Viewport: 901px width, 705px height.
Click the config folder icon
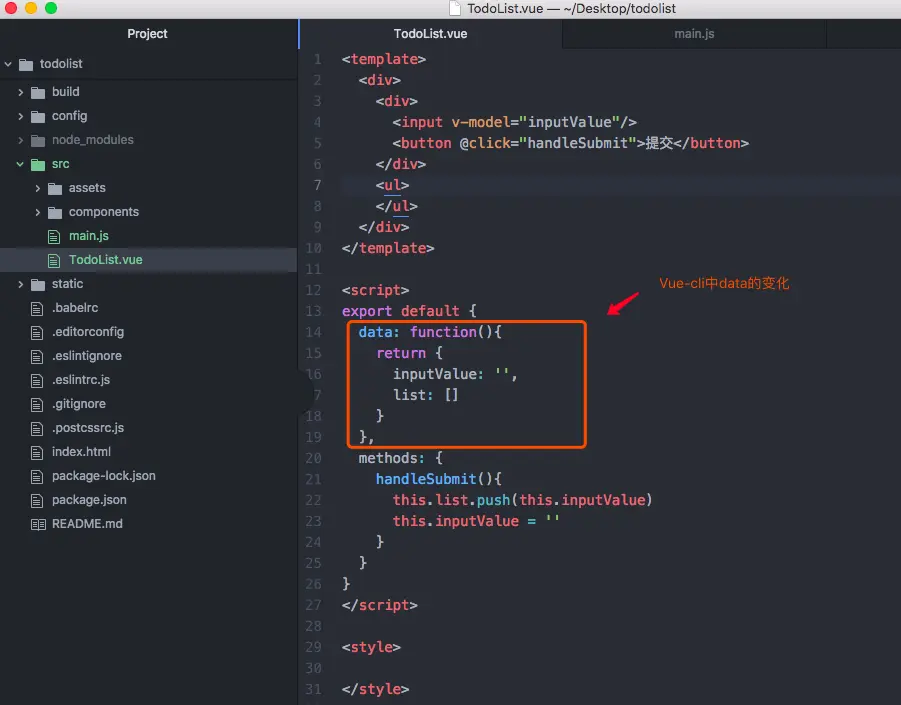pos(38,117)
